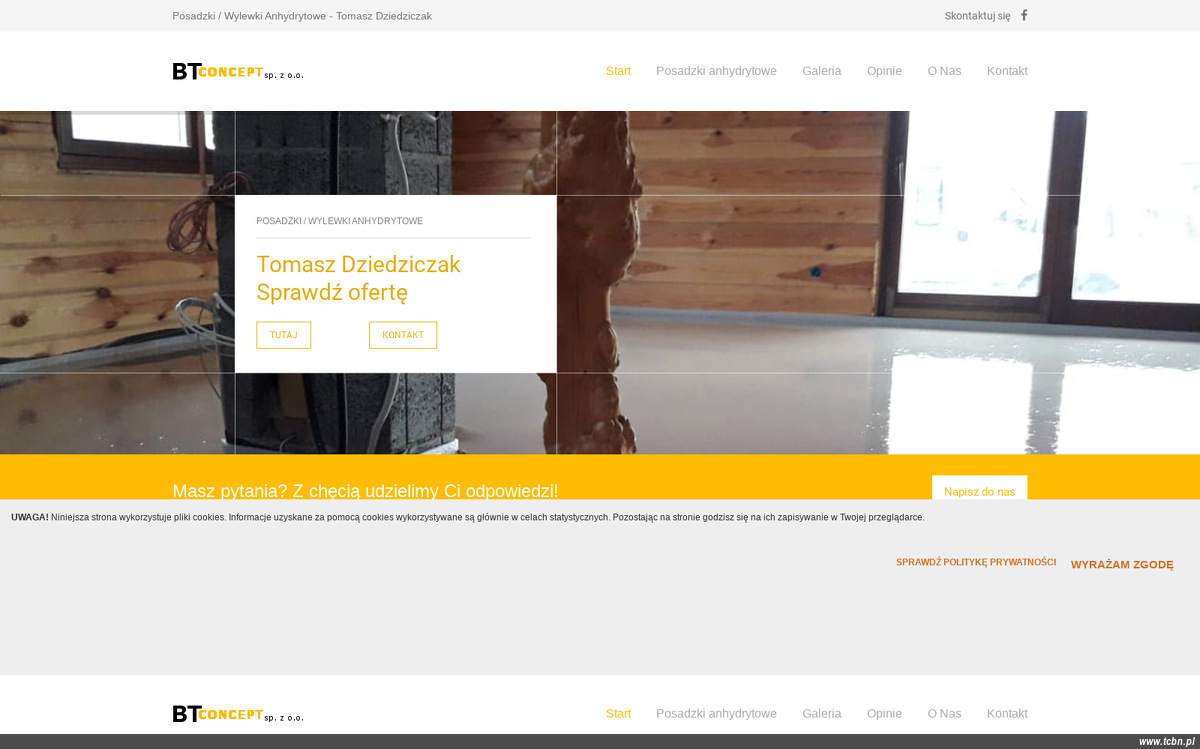The image size is (1200, 749).
Task: Open Sprawdź politykę prywatności link
Action: (x=976, y=562)
